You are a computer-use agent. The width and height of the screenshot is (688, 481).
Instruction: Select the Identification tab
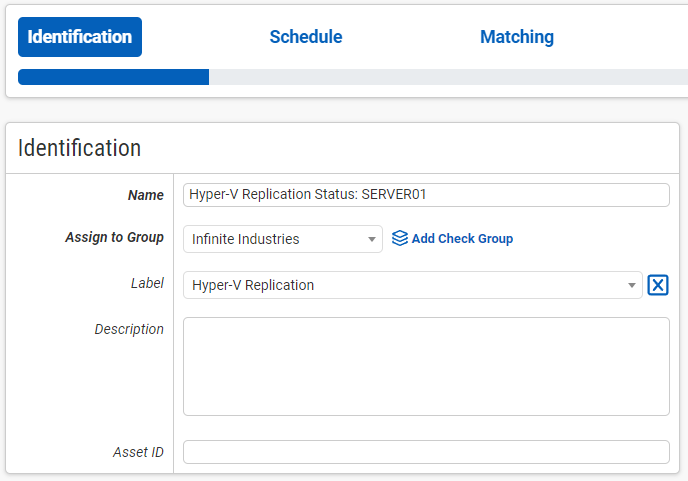(x=80, y=37)
